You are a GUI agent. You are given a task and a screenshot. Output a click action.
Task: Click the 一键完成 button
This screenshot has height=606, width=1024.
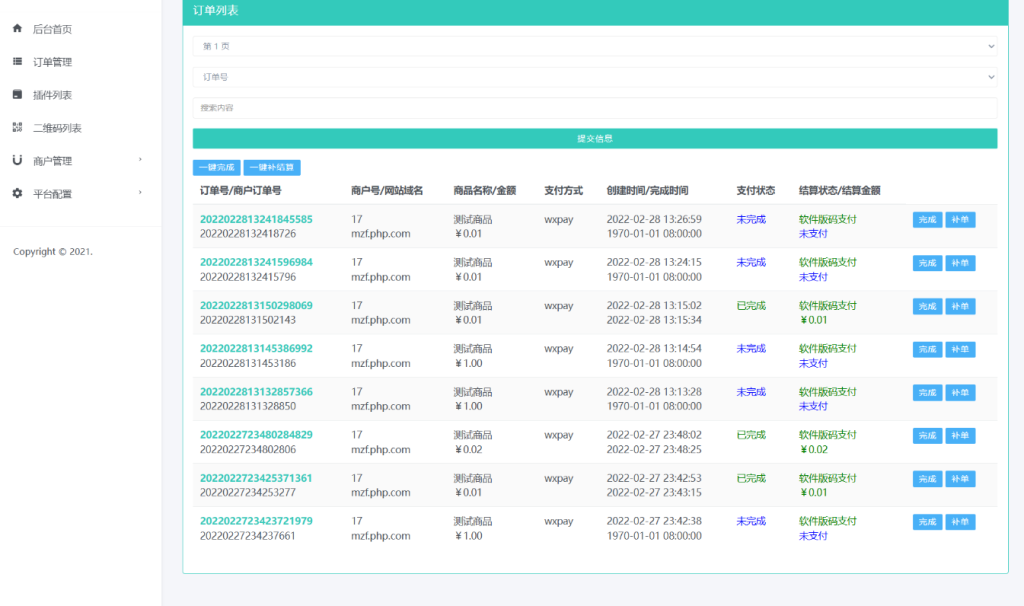click(x=216, y=168)
